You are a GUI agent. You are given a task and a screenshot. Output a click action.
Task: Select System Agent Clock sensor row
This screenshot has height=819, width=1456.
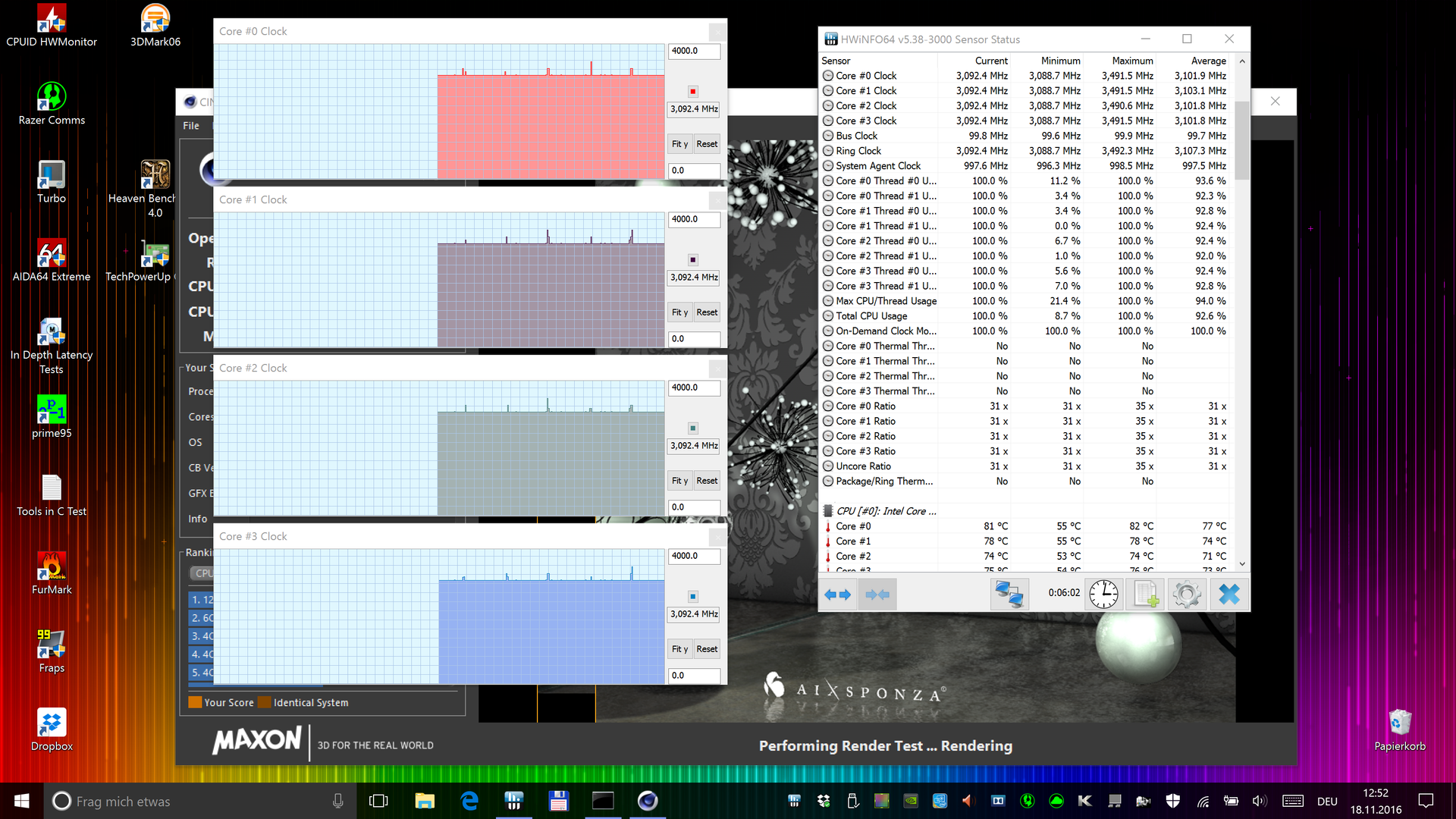coord(1027,166)
